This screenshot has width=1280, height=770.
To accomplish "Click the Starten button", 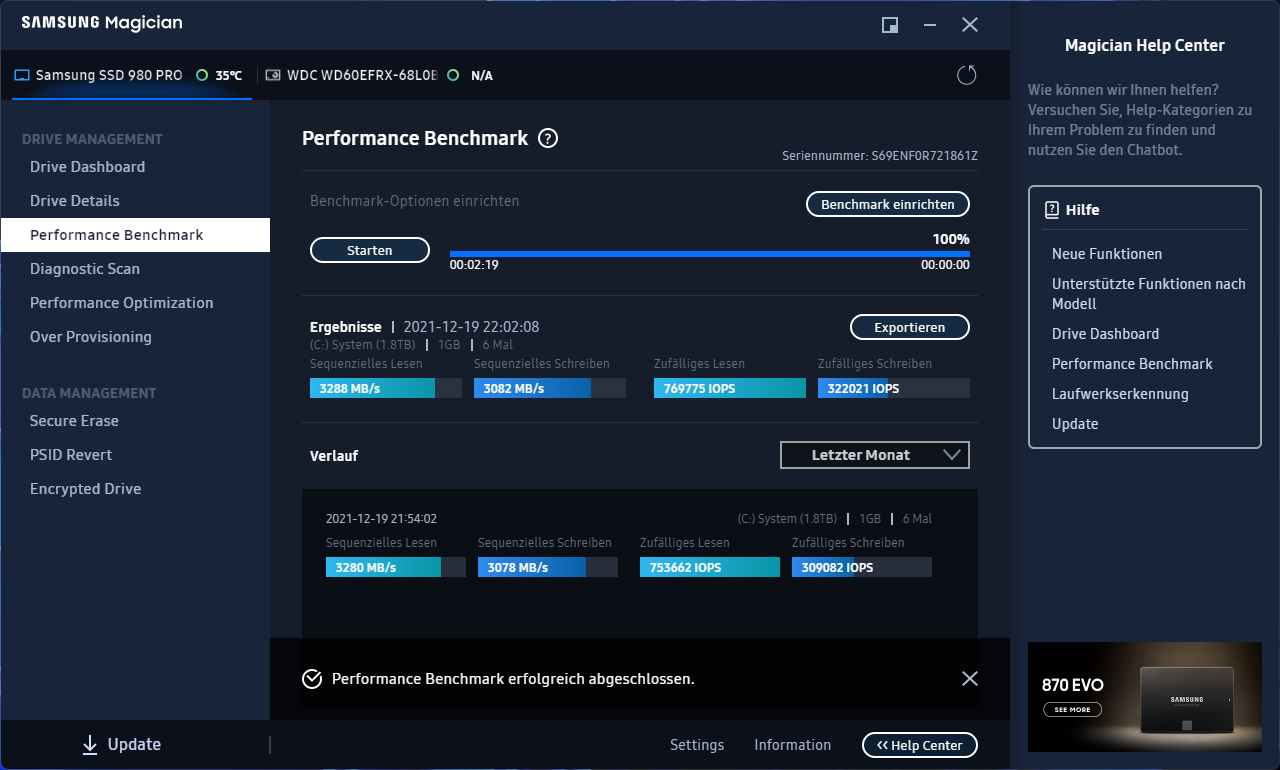I will [370, 250].
